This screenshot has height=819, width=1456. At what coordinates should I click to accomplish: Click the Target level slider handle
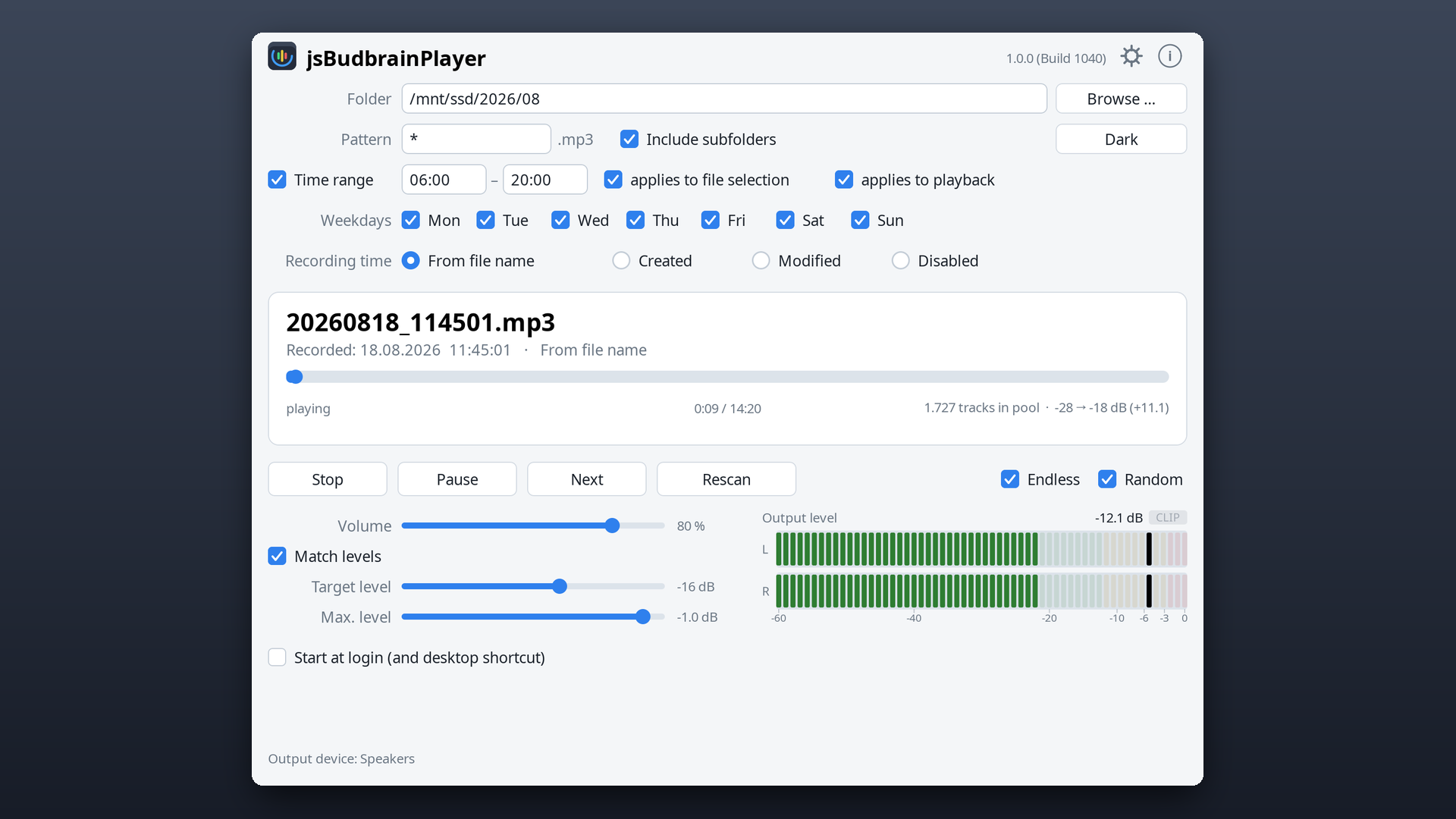[560, 586]
